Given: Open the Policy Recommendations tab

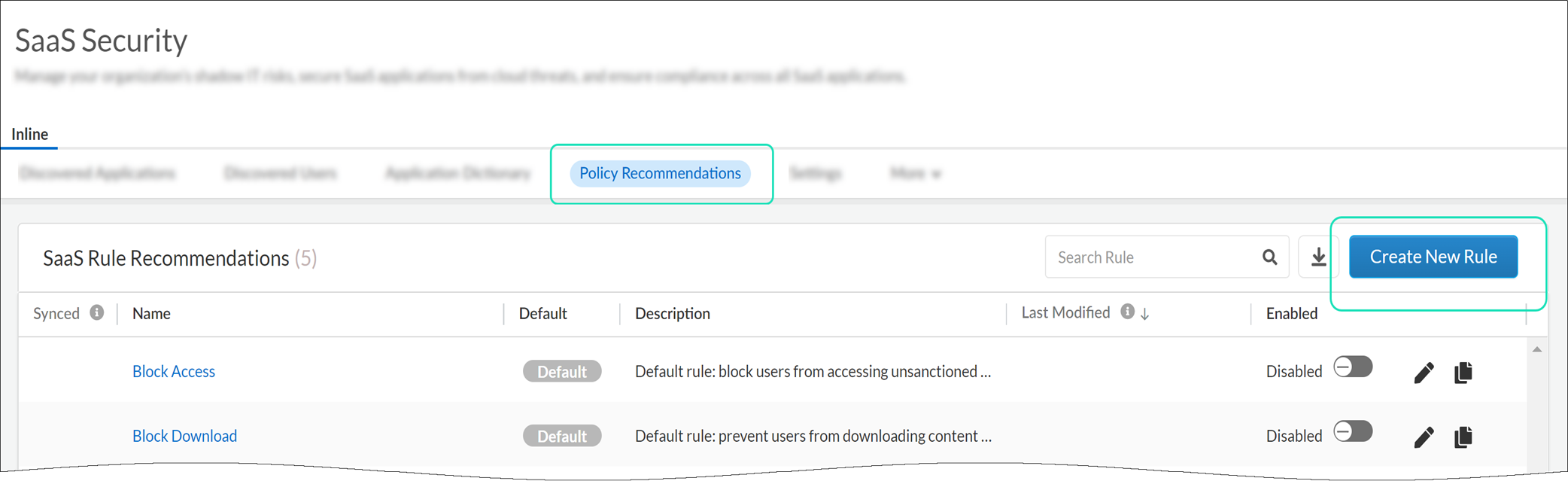Looking at the screenshot, I should 660,174.
